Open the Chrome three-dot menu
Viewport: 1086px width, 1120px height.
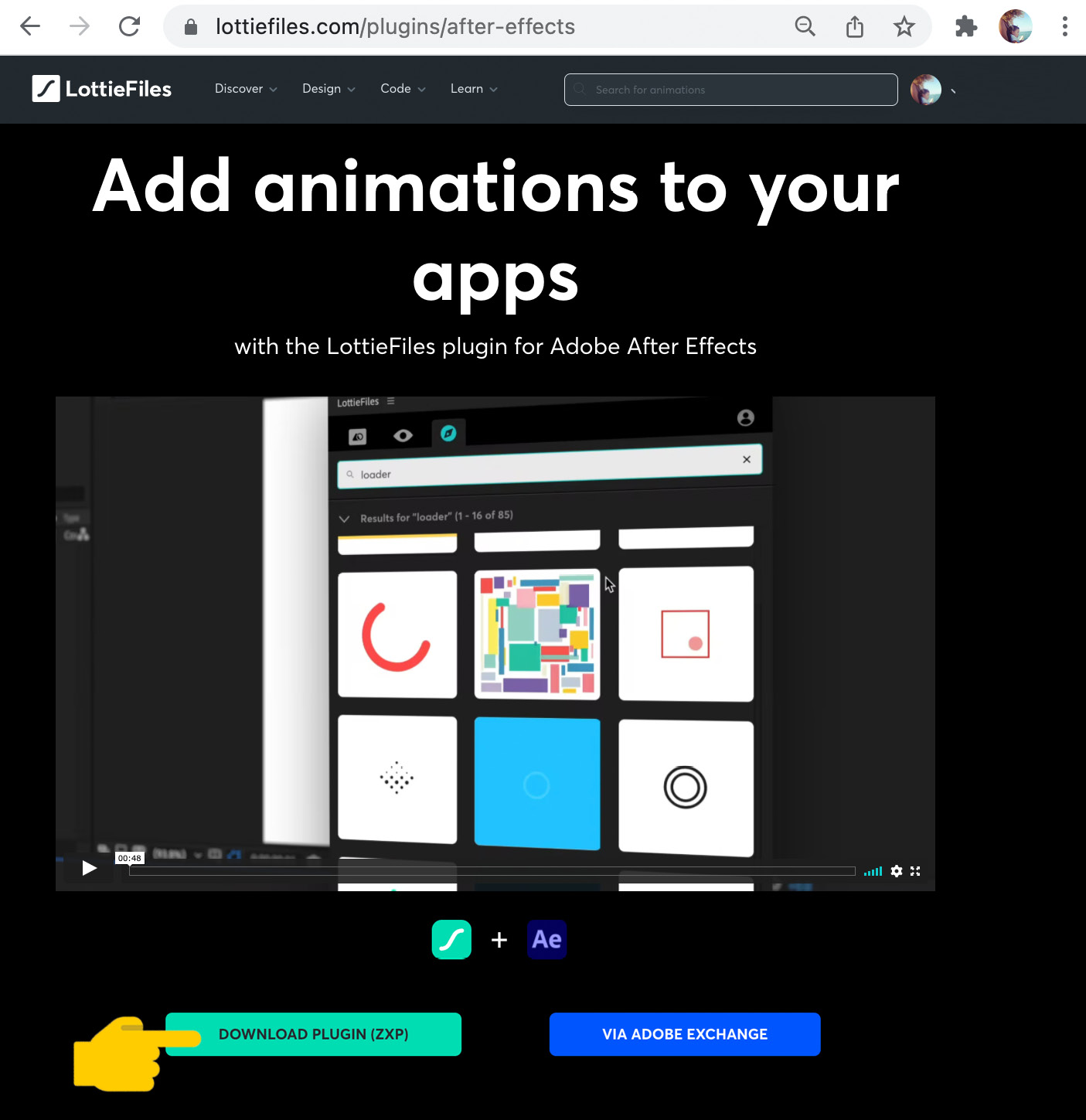pos(1064,26)
